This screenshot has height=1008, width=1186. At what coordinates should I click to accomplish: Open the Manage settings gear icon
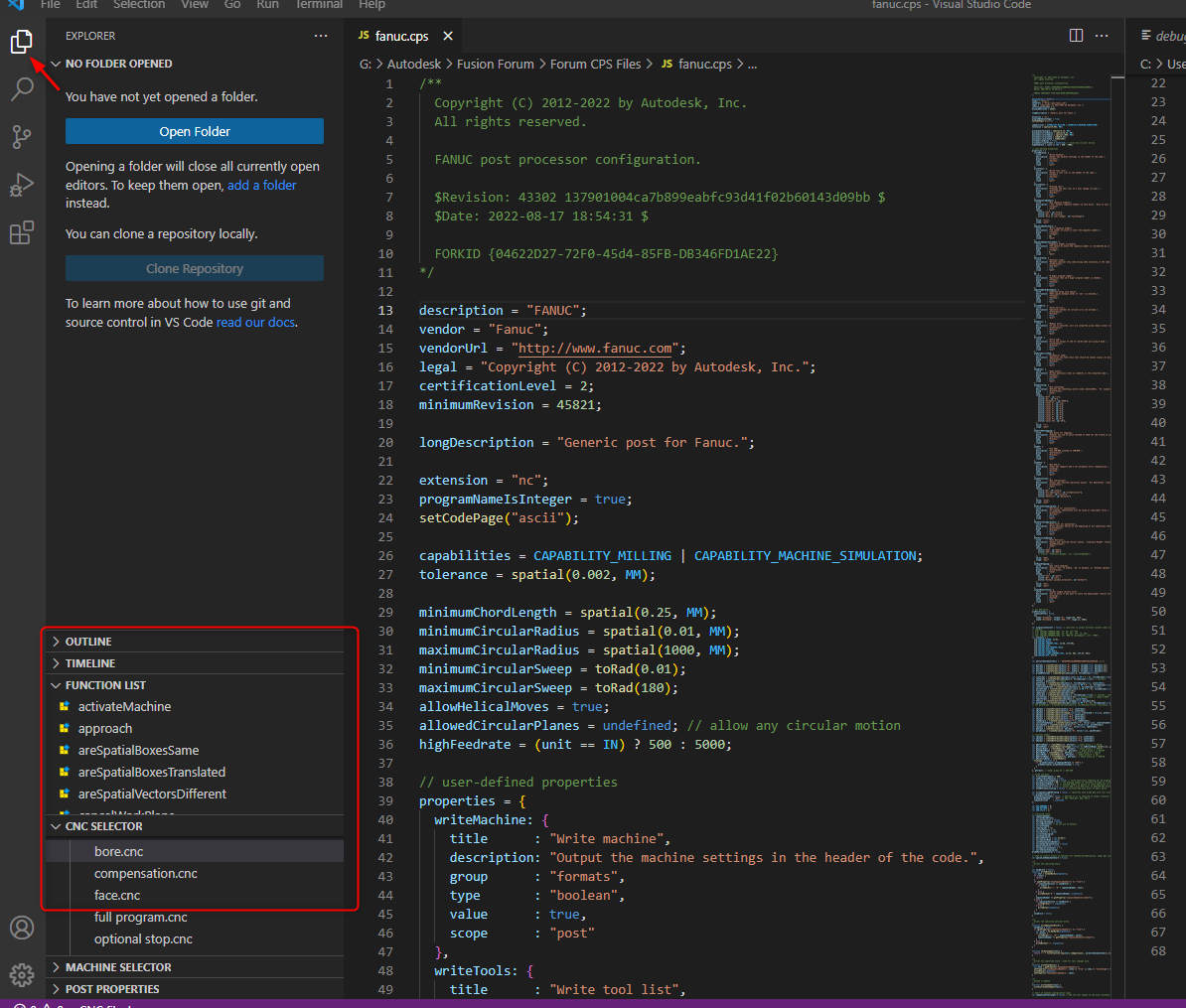[x=22, y=974]
